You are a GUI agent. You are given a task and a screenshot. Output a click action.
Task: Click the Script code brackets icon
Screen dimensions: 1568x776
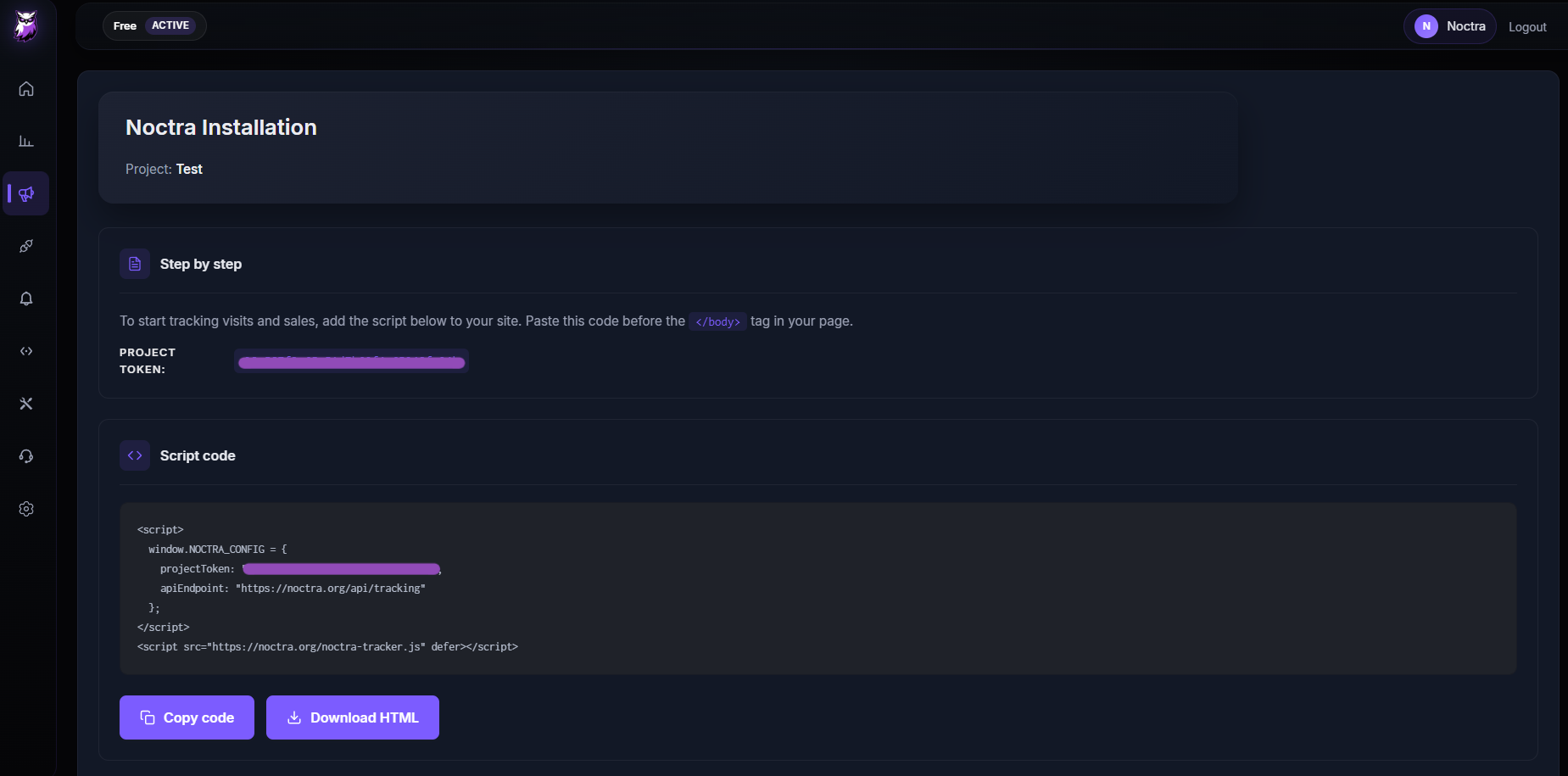[135, 455]
